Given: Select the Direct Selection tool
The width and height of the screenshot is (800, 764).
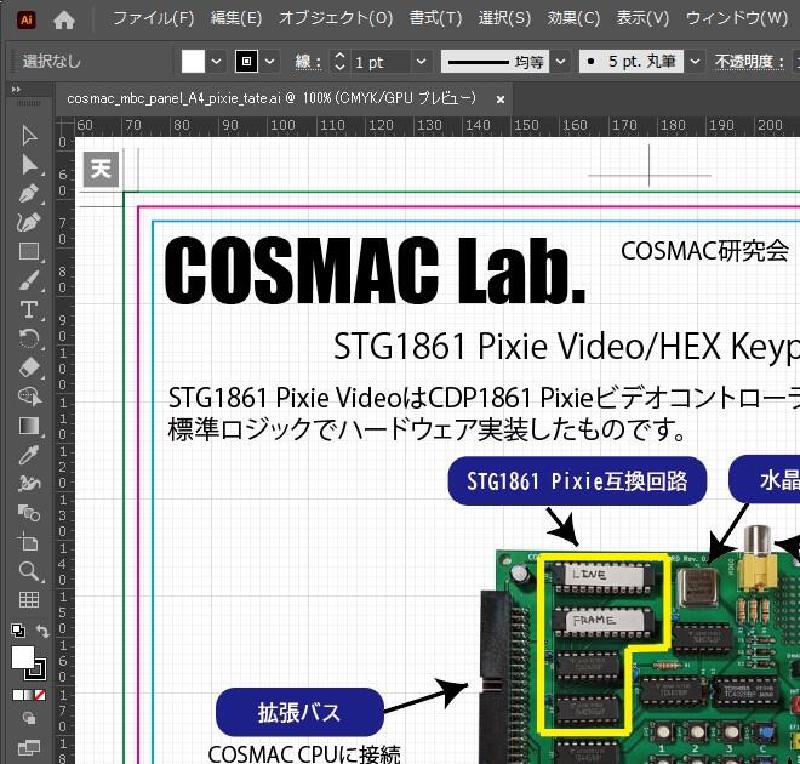Looking at the screenshot, I should coord(30,163).
